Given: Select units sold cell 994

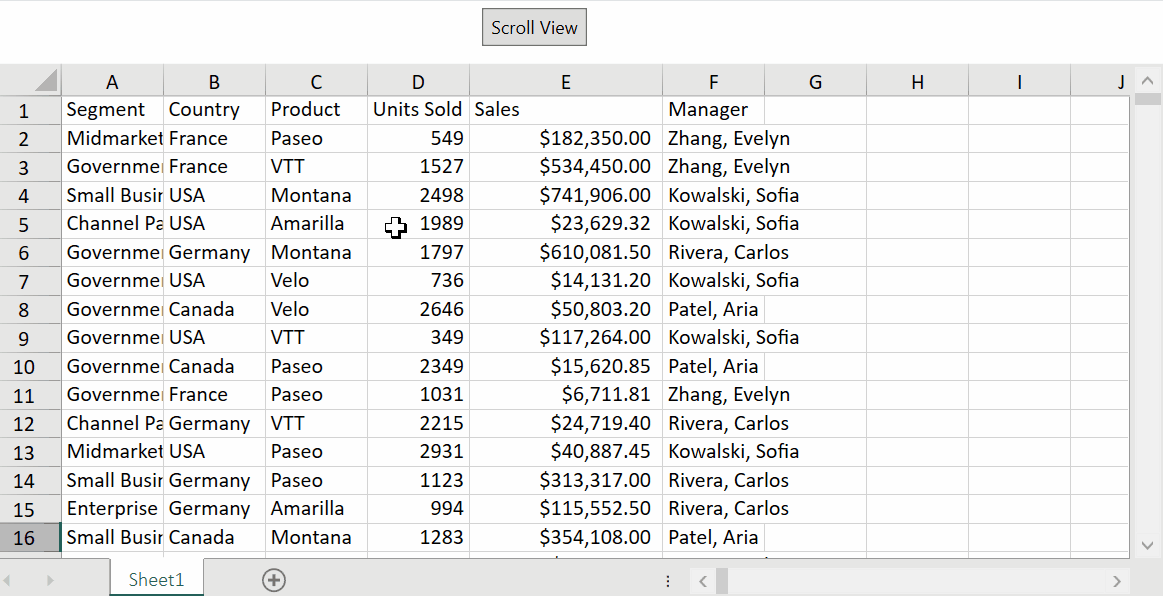Looking at the screenshot, I should pos(418,509).
